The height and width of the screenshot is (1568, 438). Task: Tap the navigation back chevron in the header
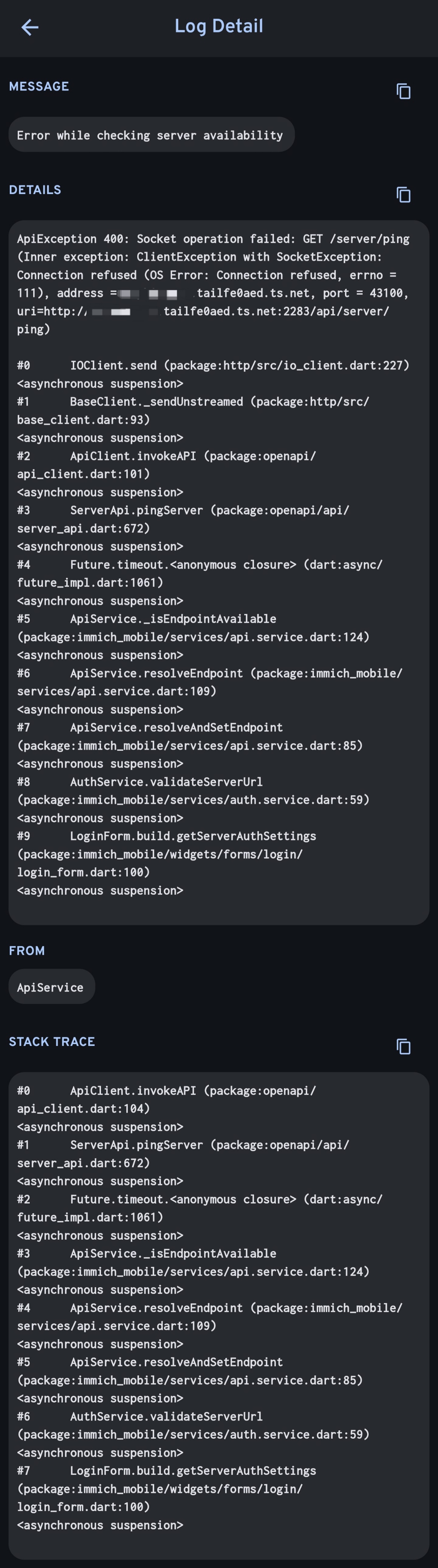pos(29,28)
